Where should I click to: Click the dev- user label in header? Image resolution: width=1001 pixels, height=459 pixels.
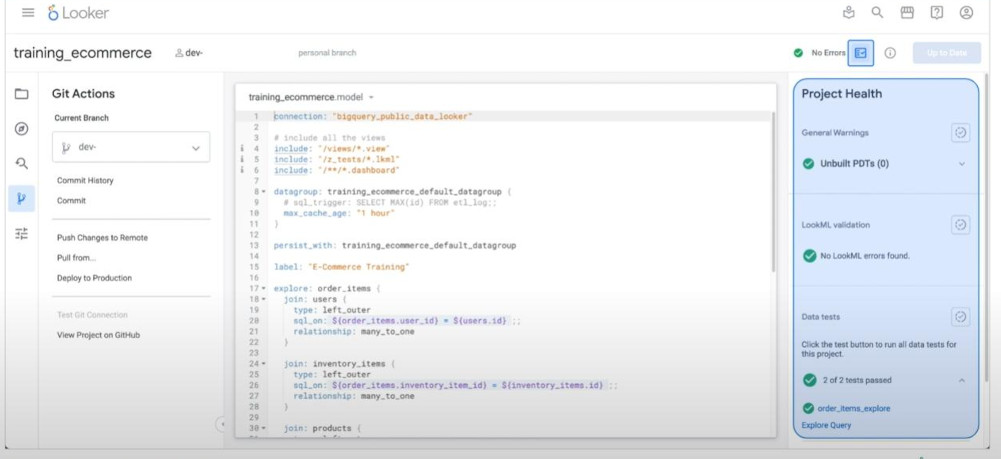point(189,53)
